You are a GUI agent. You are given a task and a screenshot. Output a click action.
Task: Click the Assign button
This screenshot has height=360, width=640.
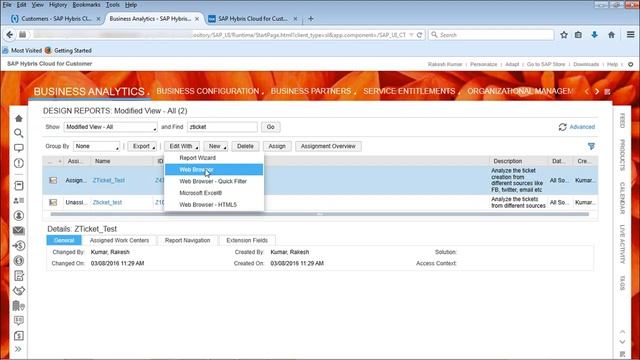(x=277, y=146)
